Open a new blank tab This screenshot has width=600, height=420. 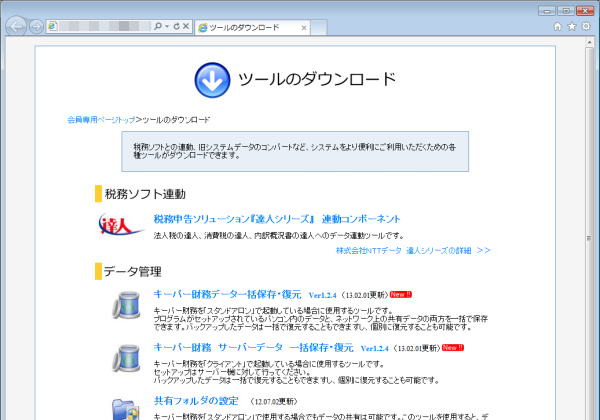click(318, 28)
